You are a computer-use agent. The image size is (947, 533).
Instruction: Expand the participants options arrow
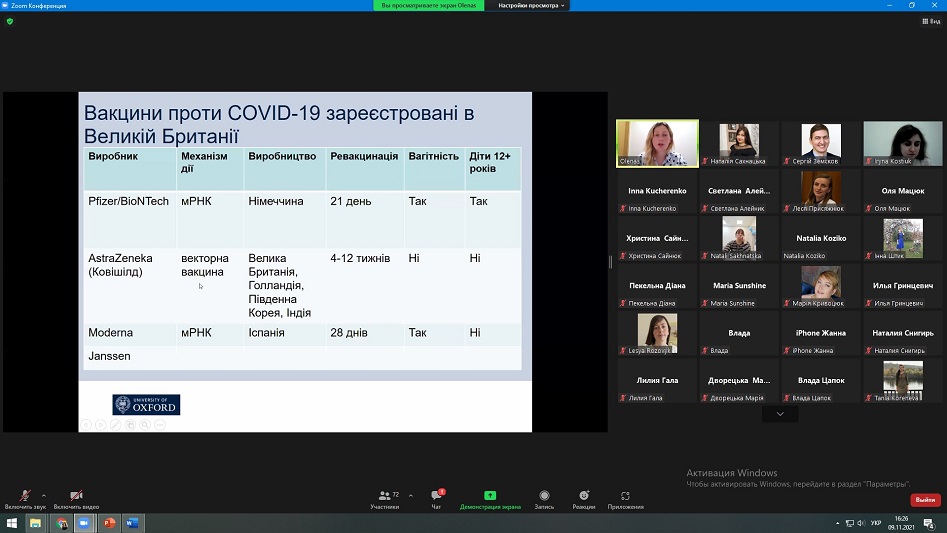(410, 494)
